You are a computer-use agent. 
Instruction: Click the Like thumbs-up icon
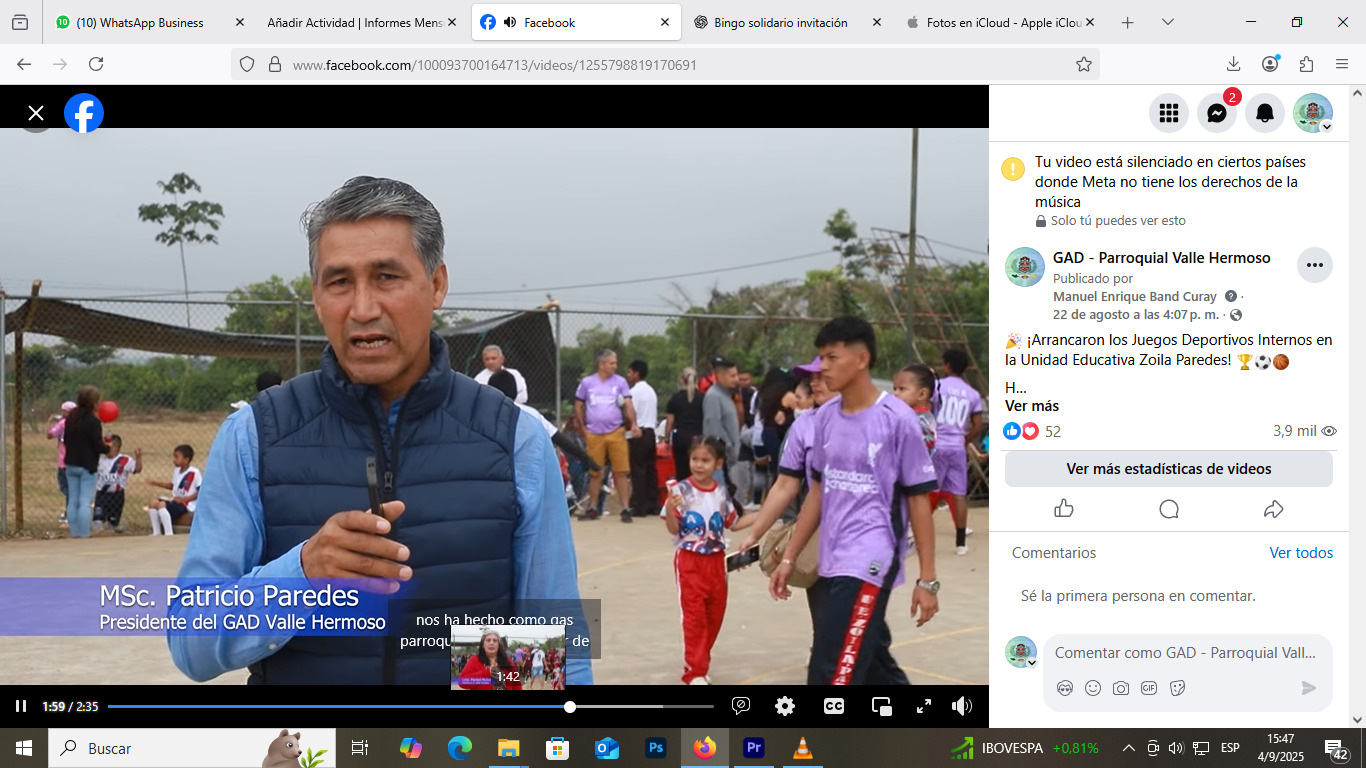[1064, 509]
